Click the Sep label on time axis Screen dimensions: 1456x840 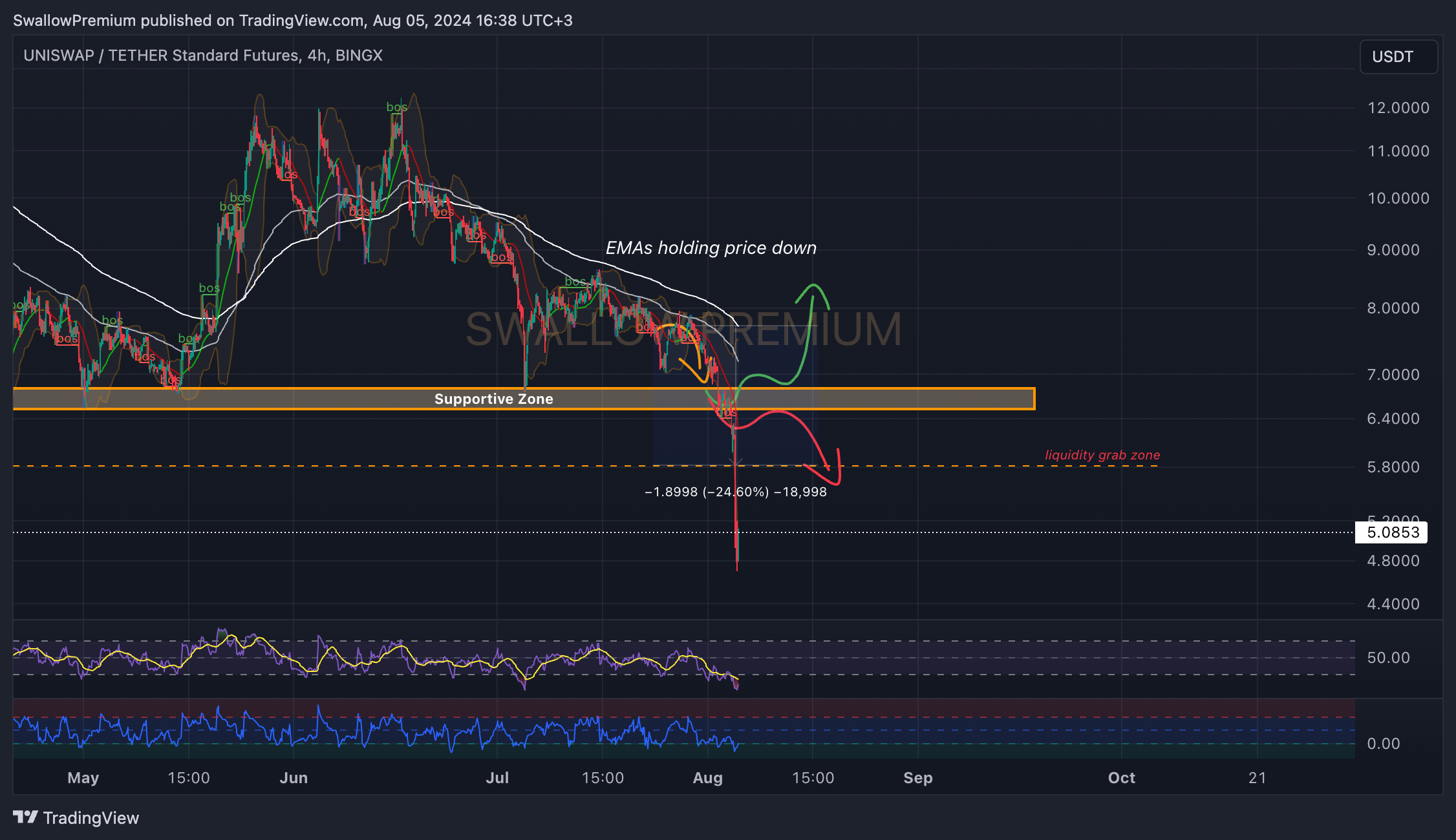click(918, 778)
